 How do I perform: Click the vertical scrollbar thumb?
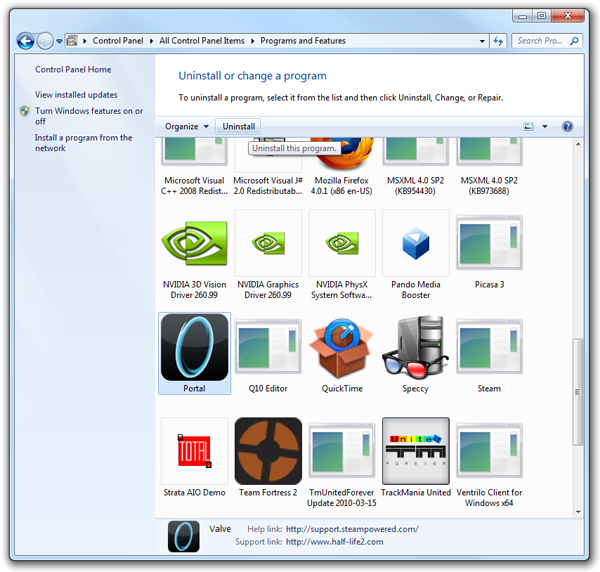tap(578, 392)
